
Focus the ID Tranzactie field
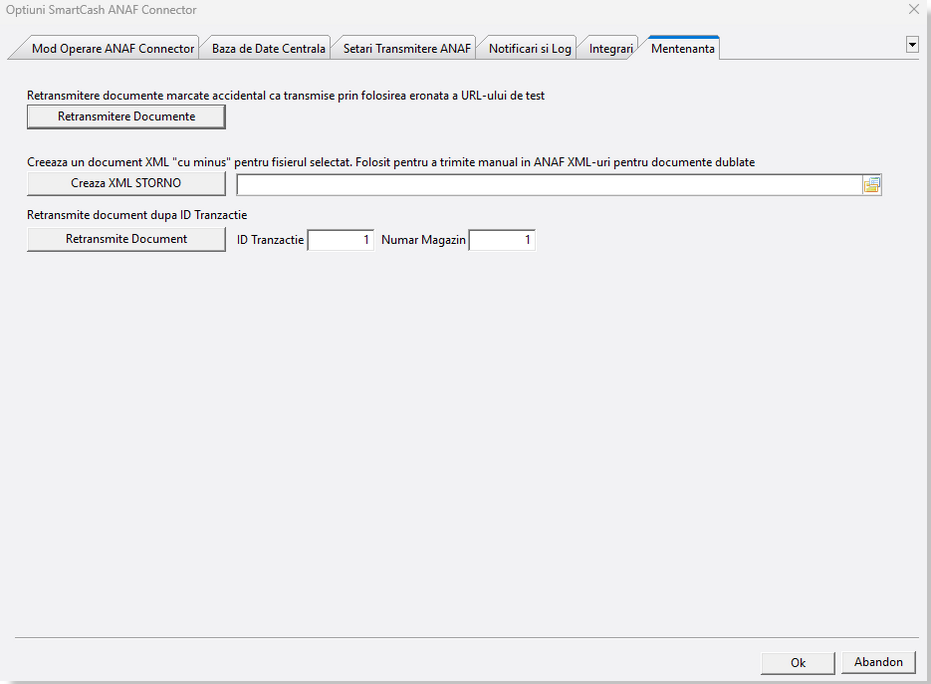(341, 240)
